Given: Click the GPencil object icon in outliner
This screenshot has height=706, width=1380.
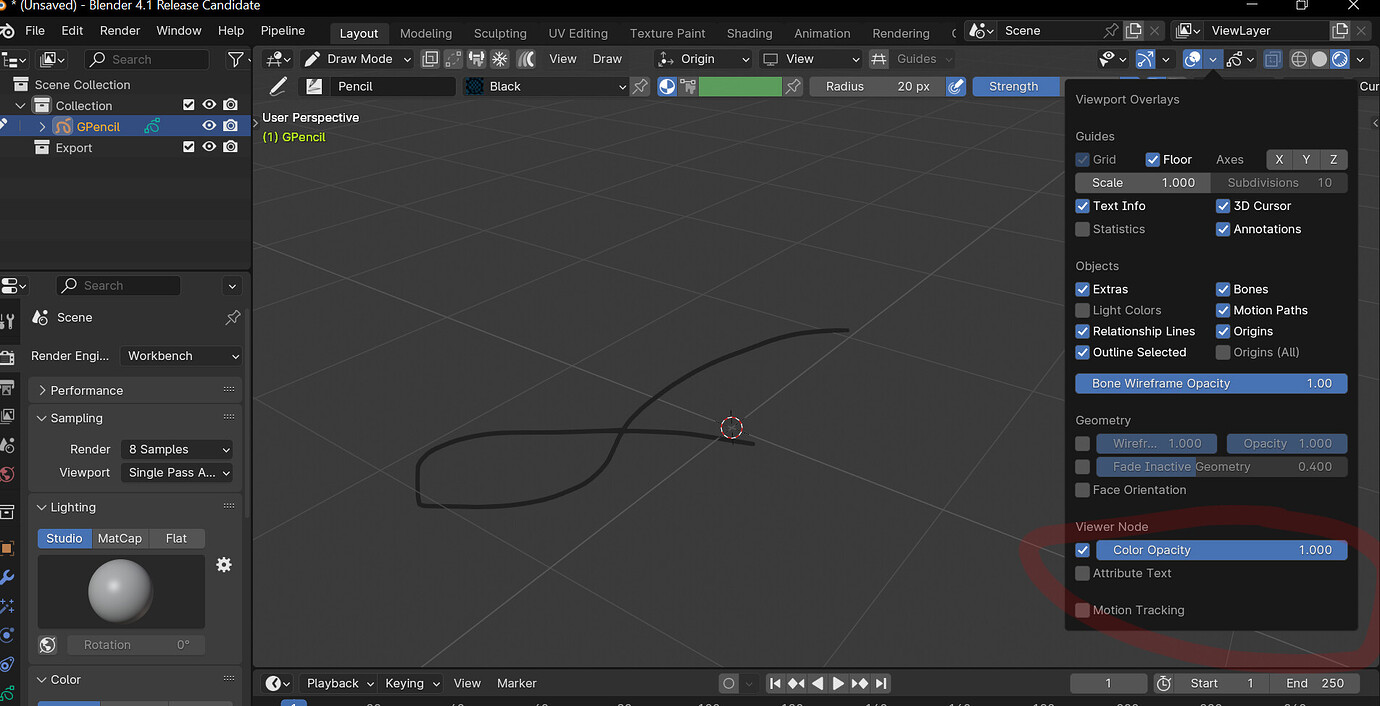Looking at the screenshot, I should tap(62, 127).
